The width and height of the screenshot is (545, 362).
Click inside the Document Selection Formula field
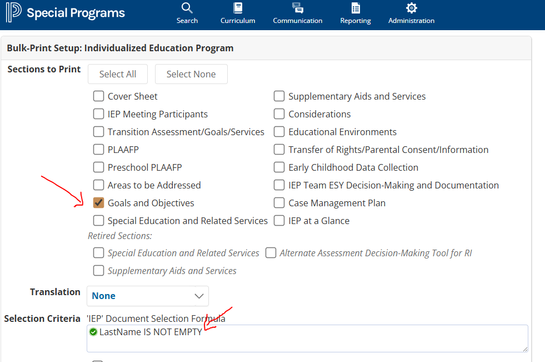[x=307, y=338]
